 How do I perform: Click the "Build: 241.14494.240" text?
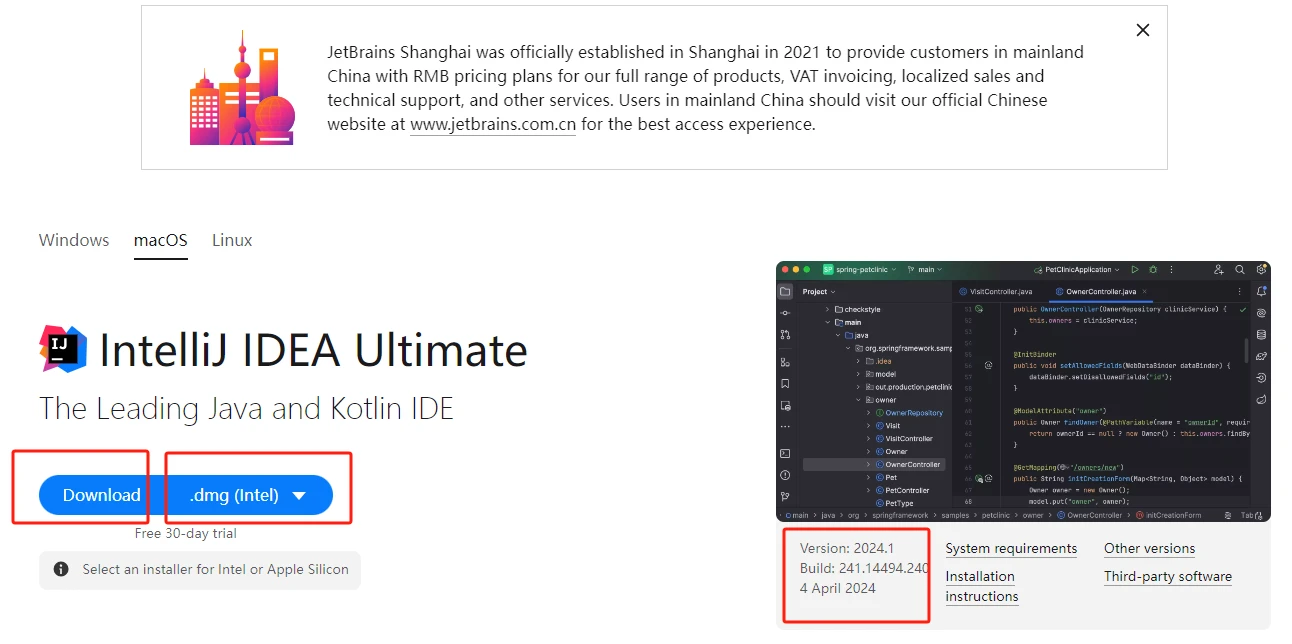864,568
